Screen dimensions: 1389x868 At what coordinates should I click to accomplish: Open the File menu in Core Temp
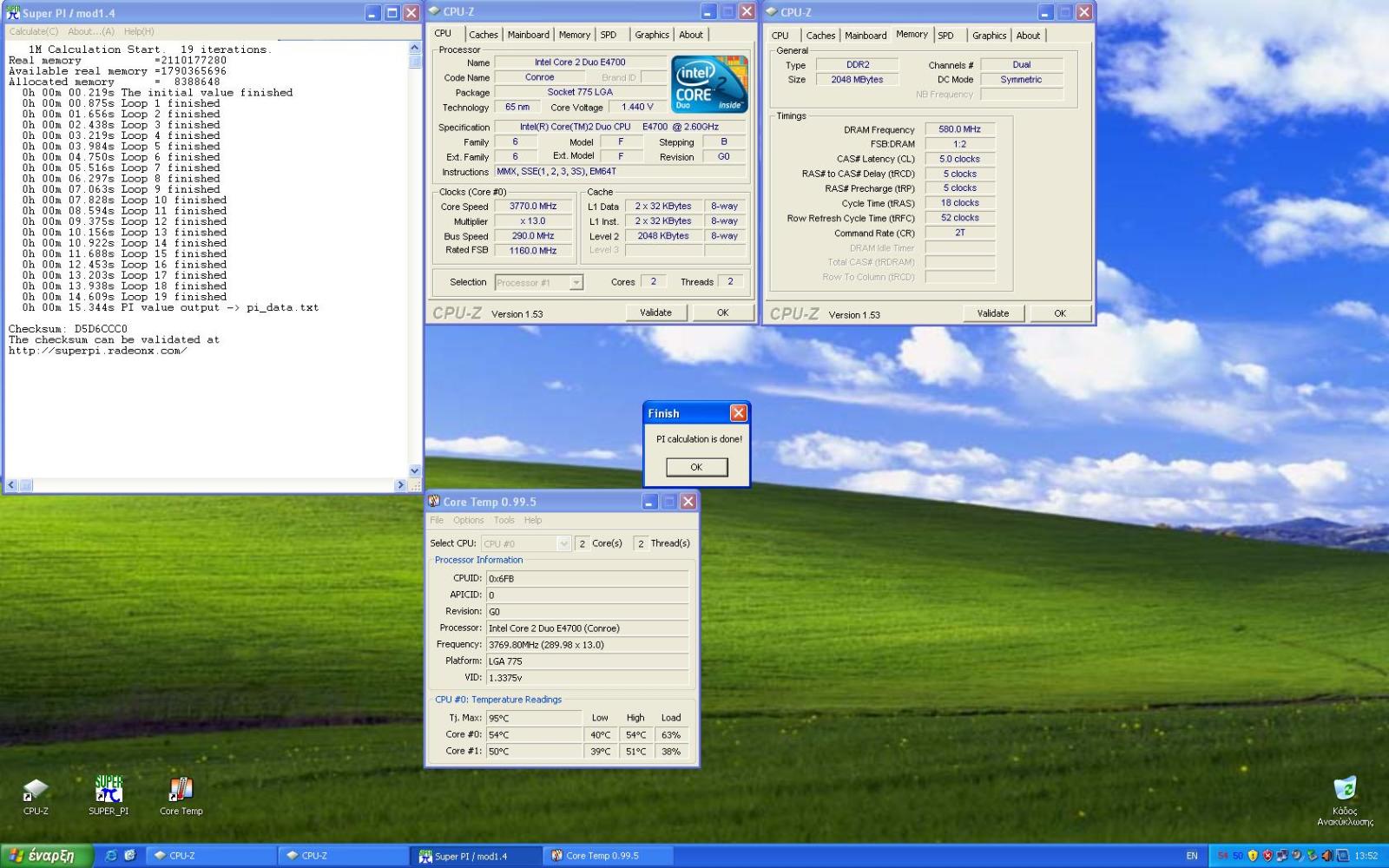pyautogui.click(x=437, y=520)
